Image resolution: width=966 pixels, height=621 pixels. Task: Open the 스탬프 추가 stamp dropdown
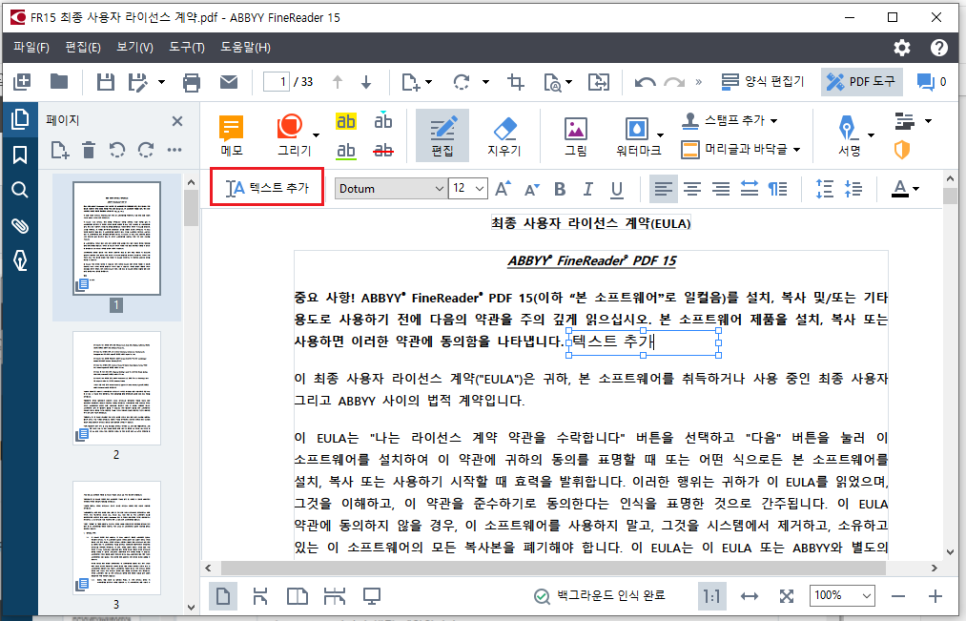(x=729, y=120)
